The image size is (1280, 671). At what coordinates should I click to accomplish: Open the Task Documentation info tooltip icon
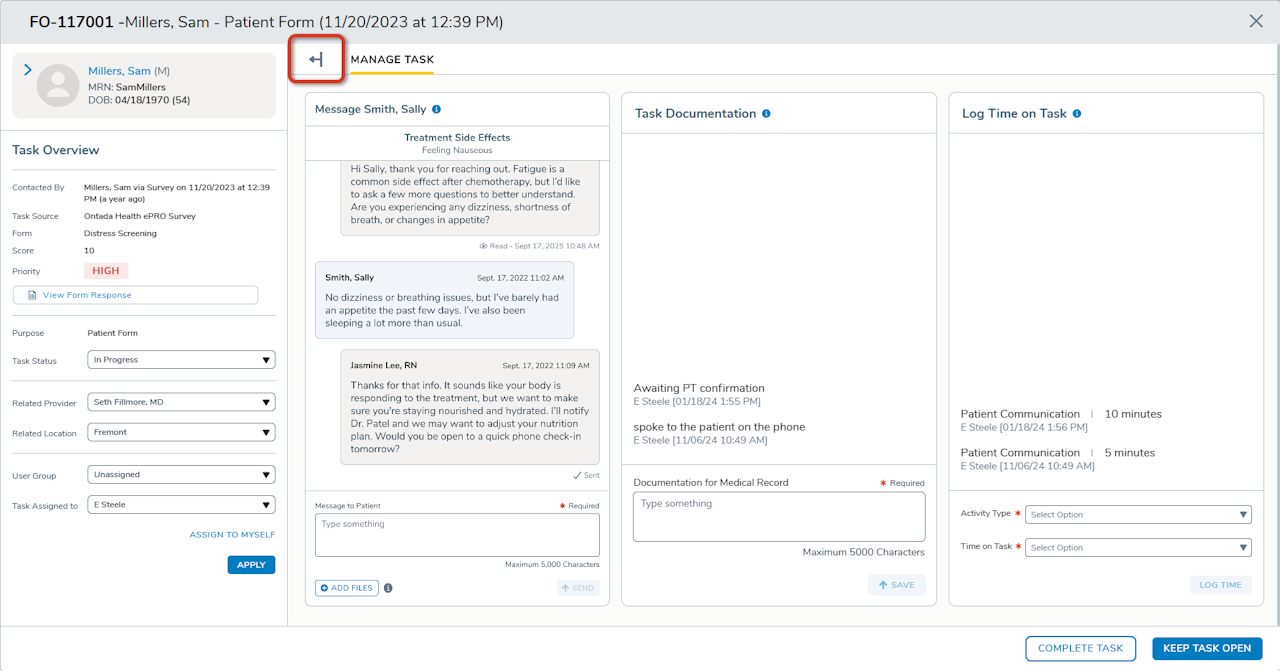tap(766, 113)
